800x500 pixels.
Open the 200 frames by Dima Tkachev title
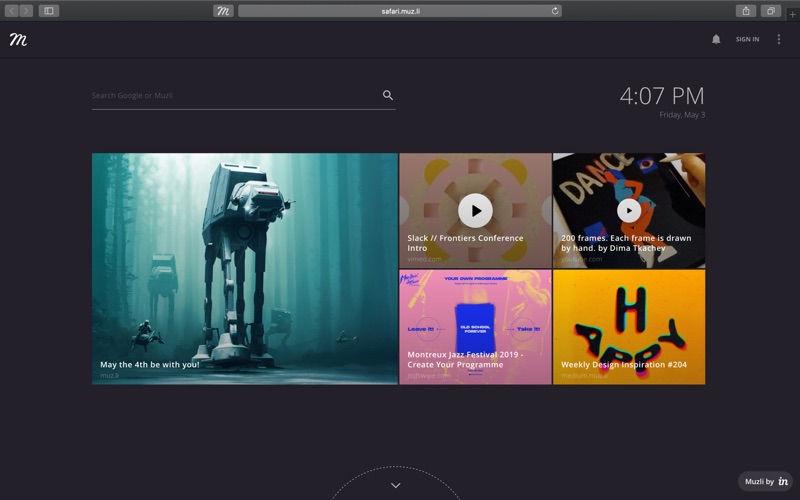pyautogui.click(x=626, y=243)
